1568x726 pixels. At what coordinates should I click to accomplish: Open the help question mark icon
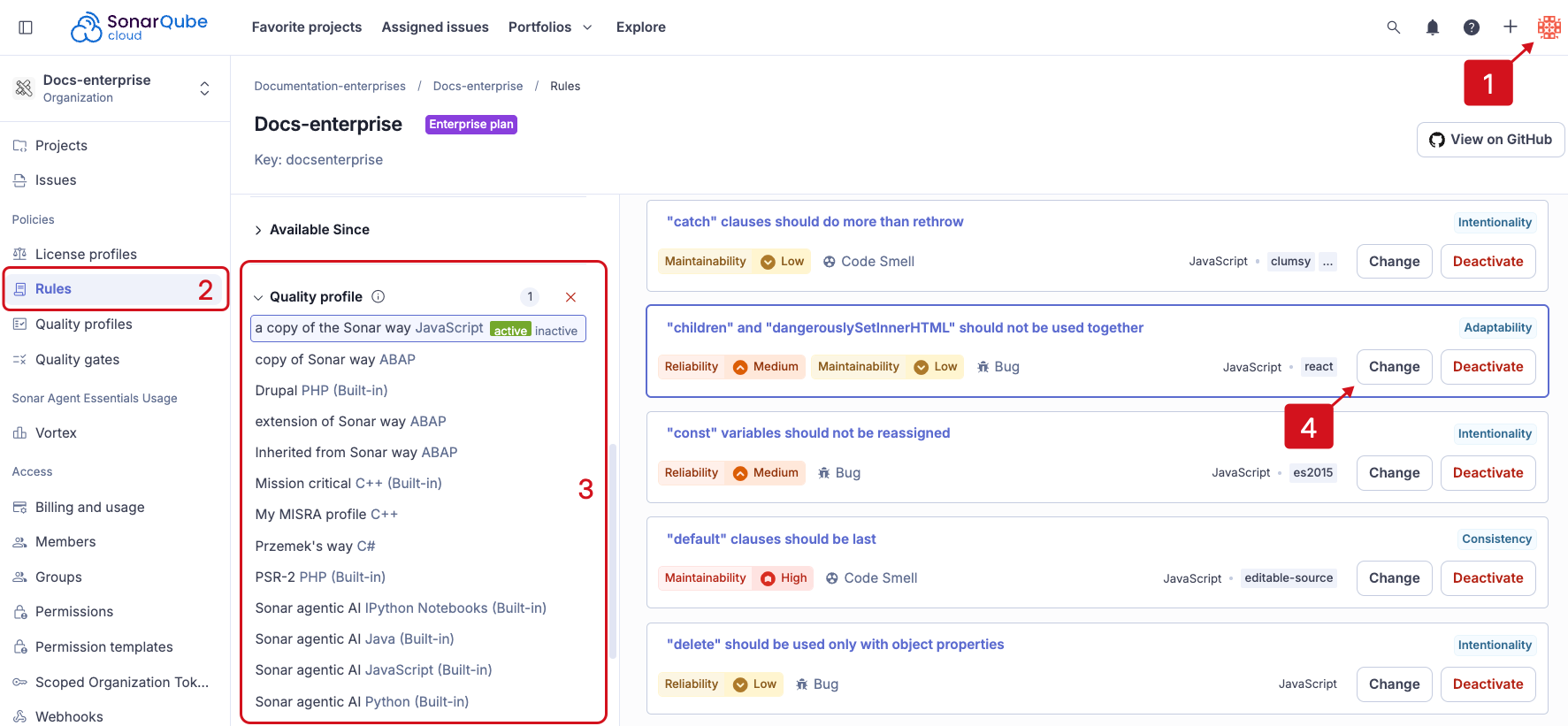(x=1472, y=27)
